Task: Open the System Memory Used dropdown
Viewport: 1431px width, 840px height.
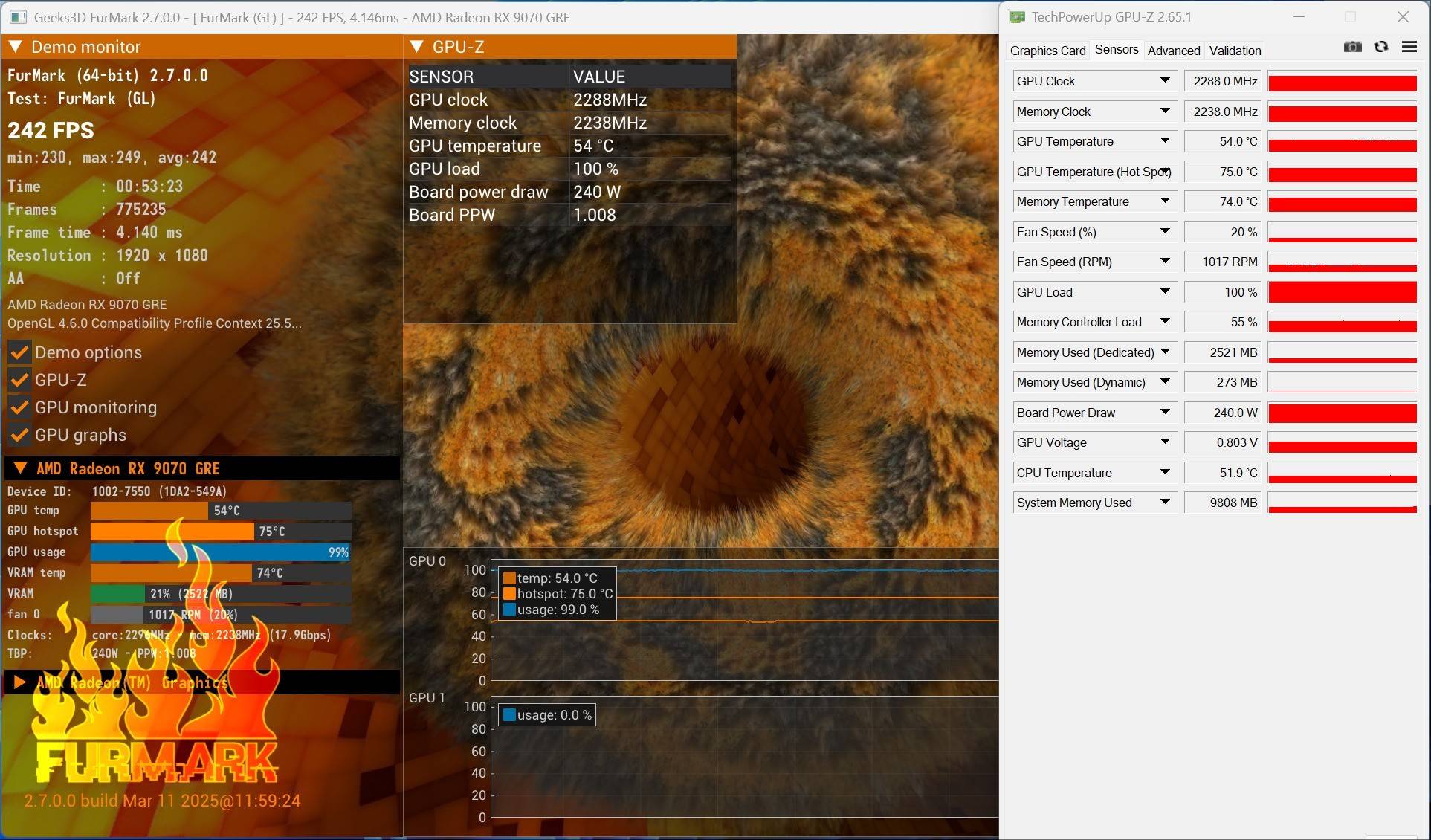Action: click(x=1165, y=503)
